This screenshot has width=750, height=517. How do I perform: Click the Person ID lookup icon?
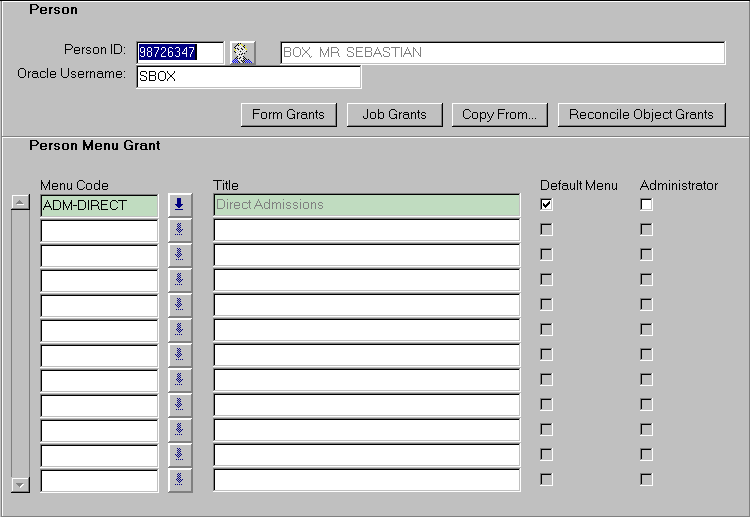242,53
